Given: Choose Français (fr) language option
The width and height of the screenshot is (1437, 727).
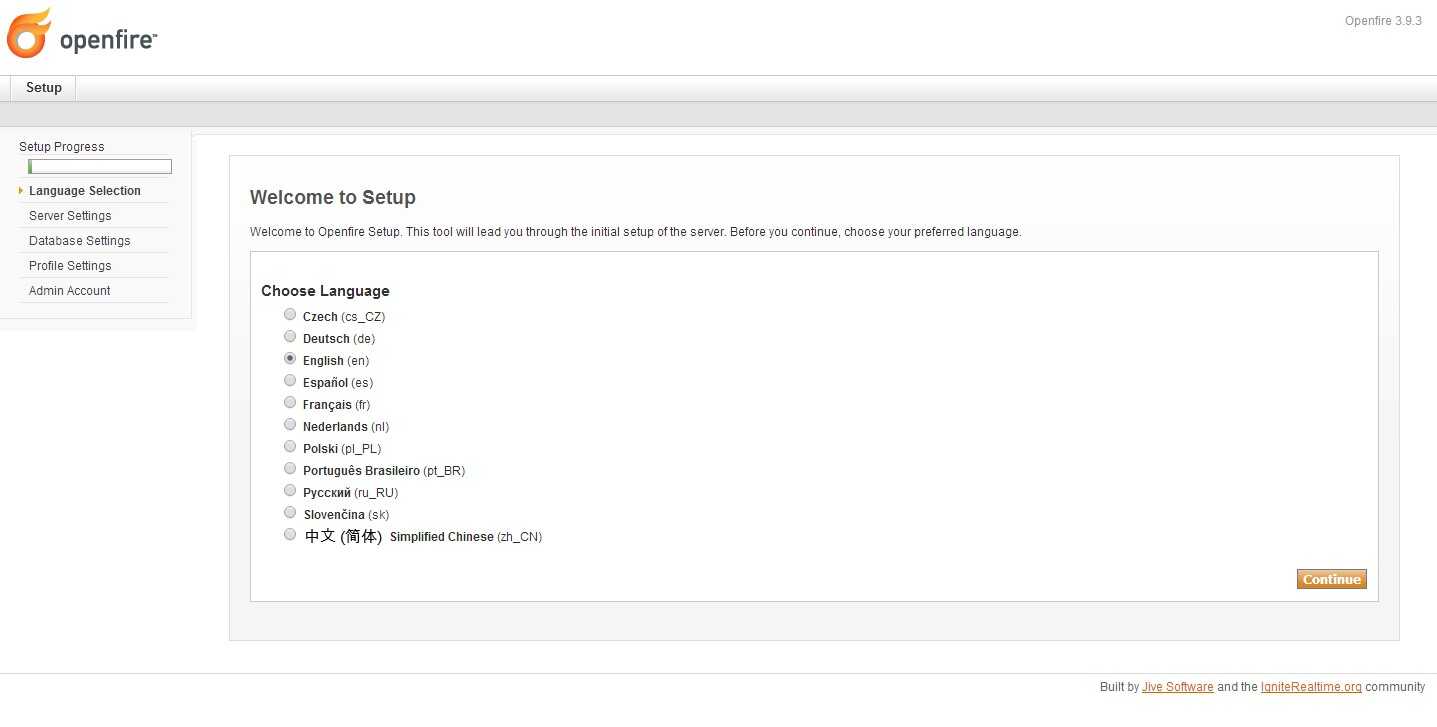Looking at the screenshot, I should click(290, 402).
